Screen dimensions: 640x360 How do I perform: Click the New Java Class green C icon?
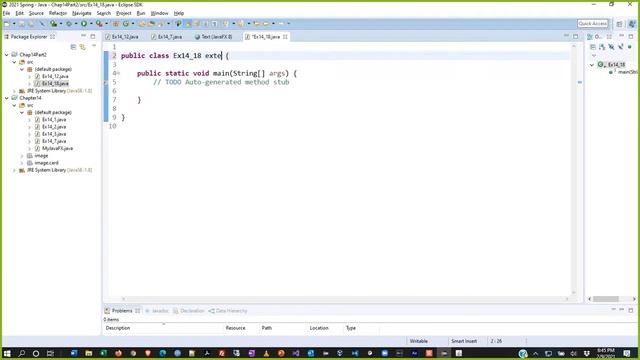click(126, 24)
